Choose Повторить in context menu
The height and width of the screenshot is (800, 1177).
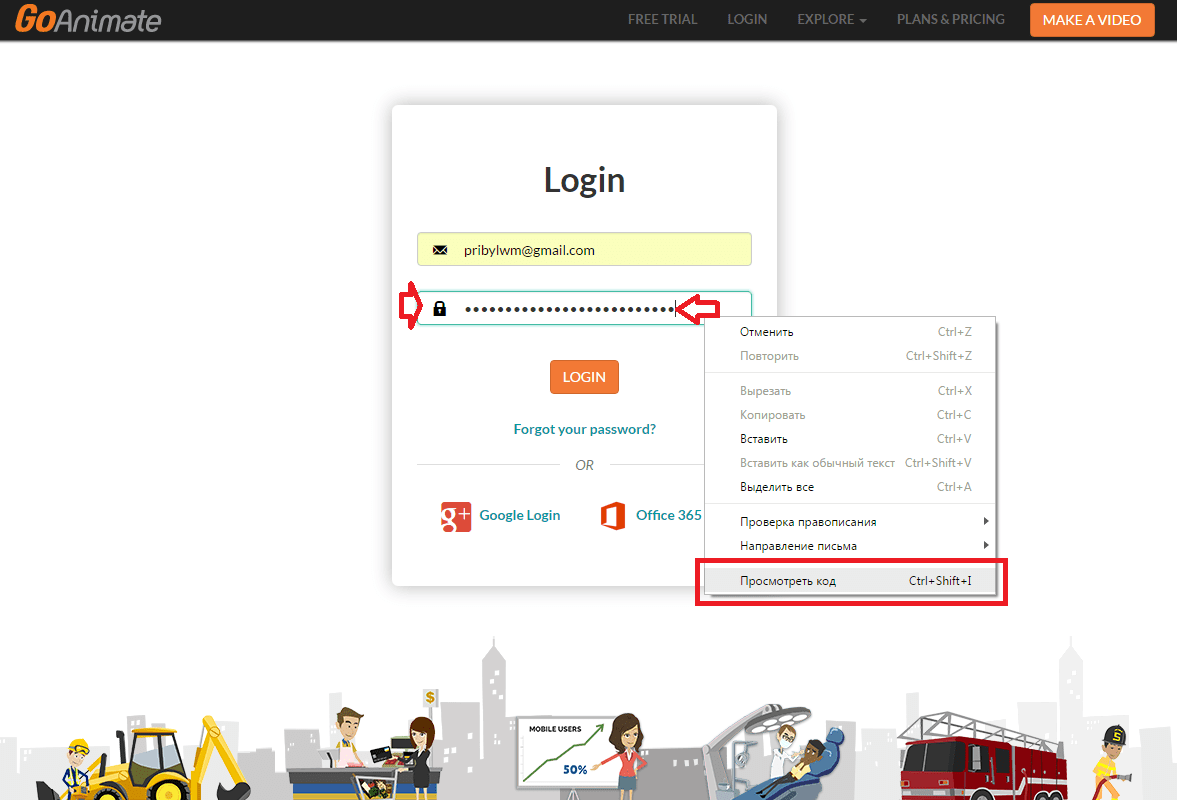click(850, 356)
